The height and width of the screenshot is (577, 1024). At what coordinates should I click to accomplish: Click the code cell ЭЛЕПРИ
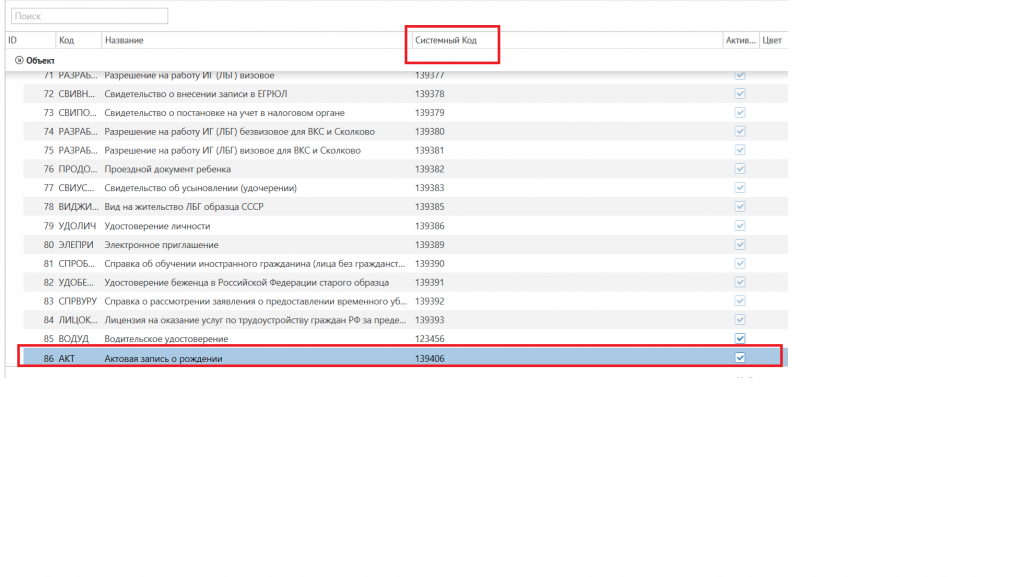(x=76, y=245)
